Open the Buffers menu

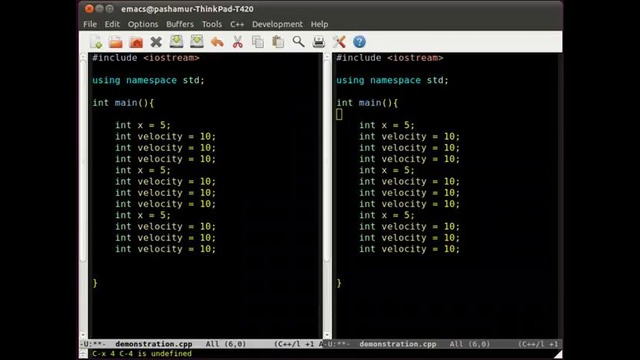pyautogui.click(x=180, y=24)
